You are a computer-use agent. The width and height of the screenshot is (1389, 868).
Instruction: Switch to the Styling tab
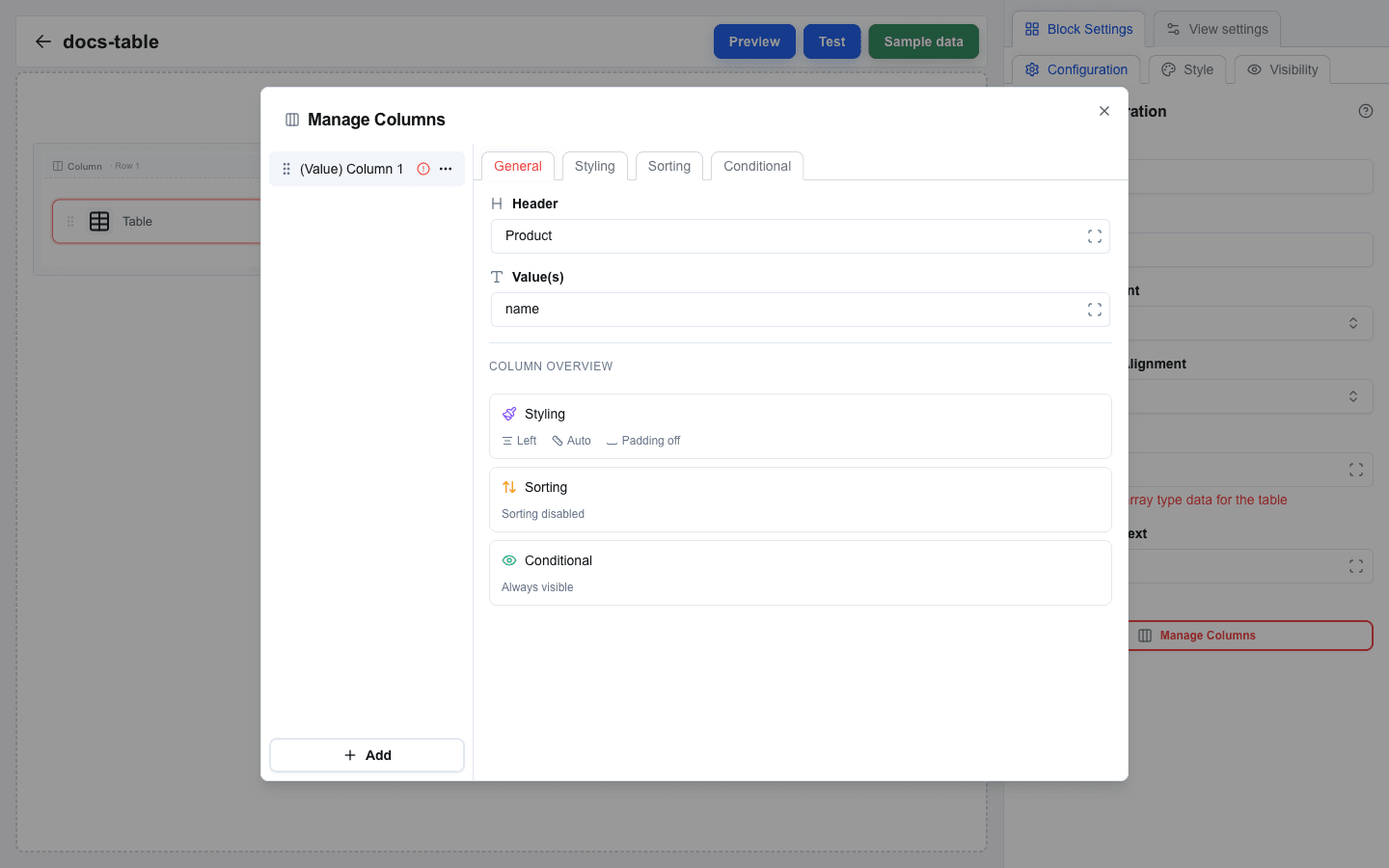(595, 166)
